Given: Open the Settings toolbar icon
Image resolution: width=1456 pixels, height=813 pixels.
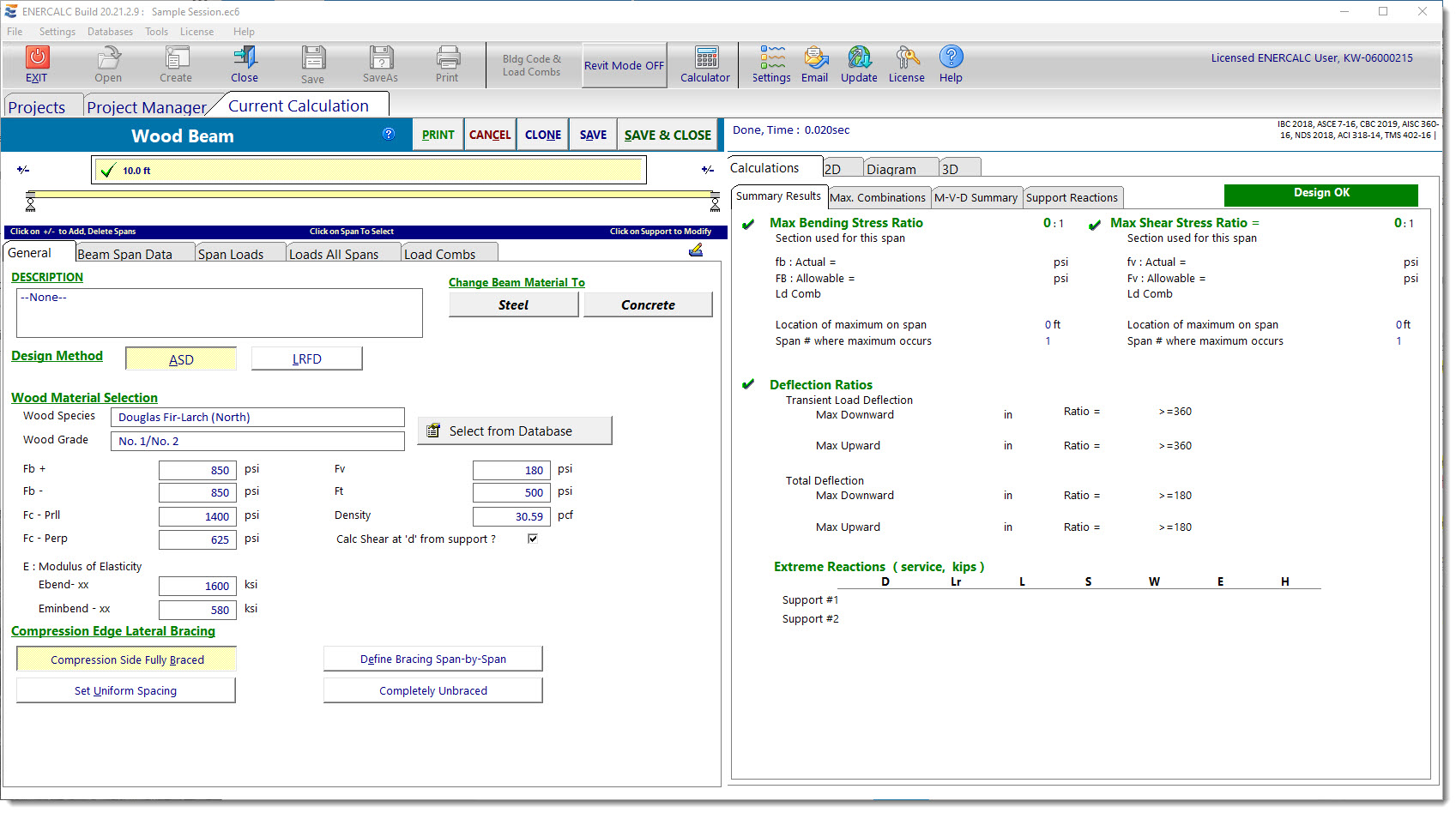Looking at the screenshot, I should (771, 58).
